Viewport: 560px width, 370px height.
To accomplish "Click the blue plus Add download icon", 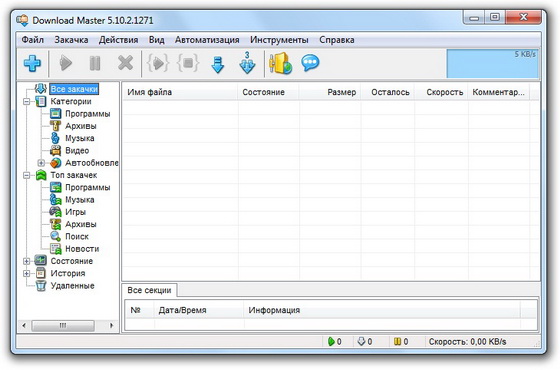I will point(32,63).
